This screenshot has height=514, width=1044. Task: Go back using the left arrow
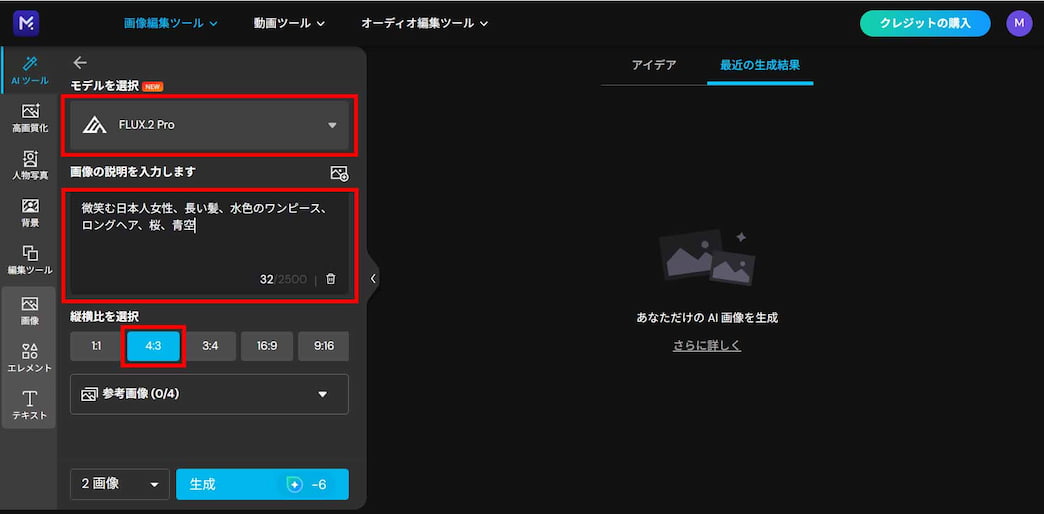[x=80, y=63]
